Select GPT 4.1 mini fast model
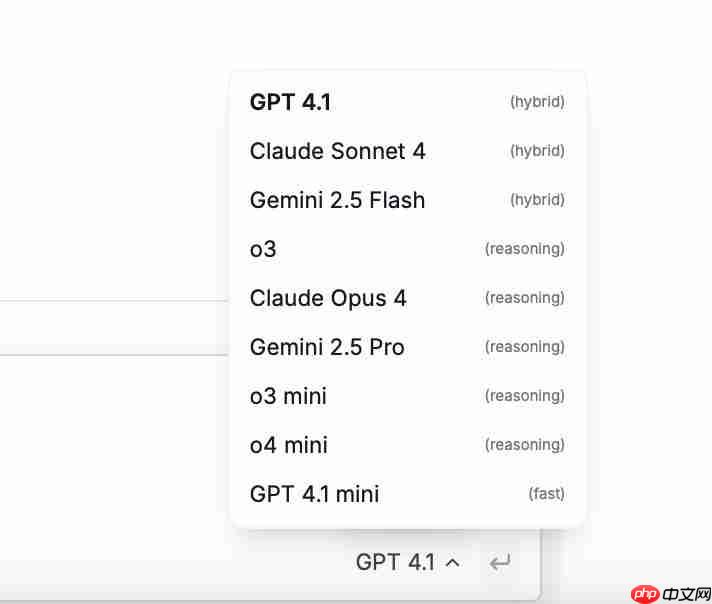 (x=407, y=494)
